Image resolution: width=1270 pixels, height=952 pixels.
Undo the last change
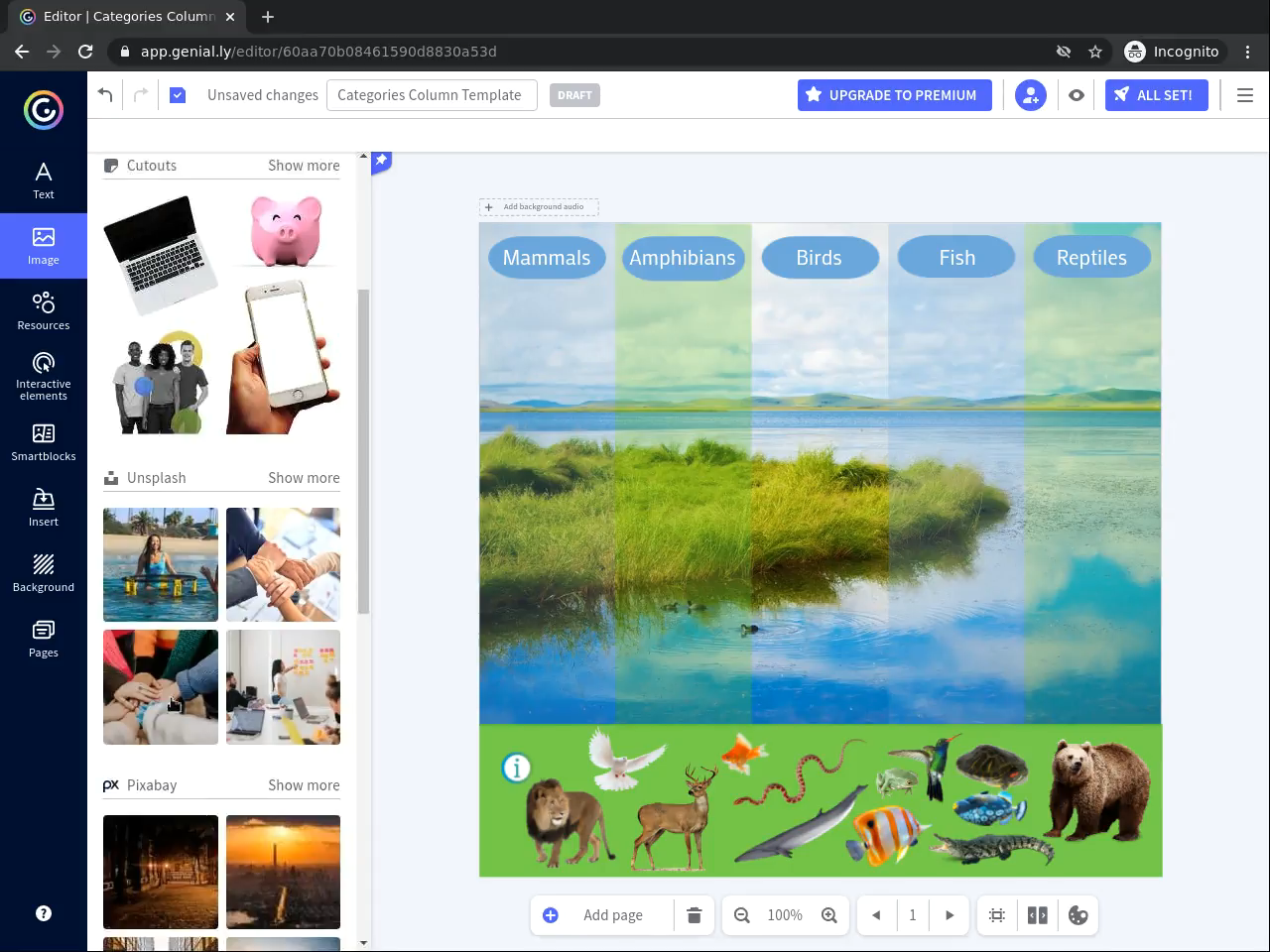pyautogui.click(x=105, y=95)
